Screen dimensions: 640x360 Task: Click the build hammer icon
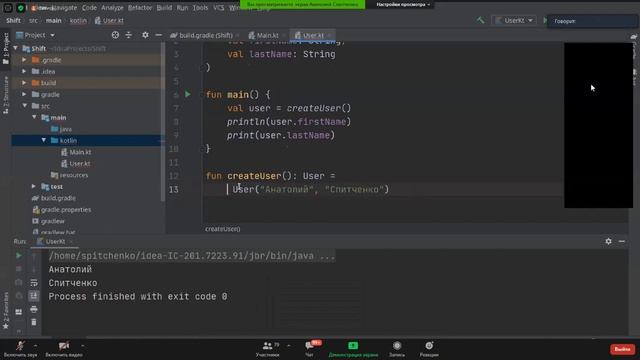tap(480, 20)
